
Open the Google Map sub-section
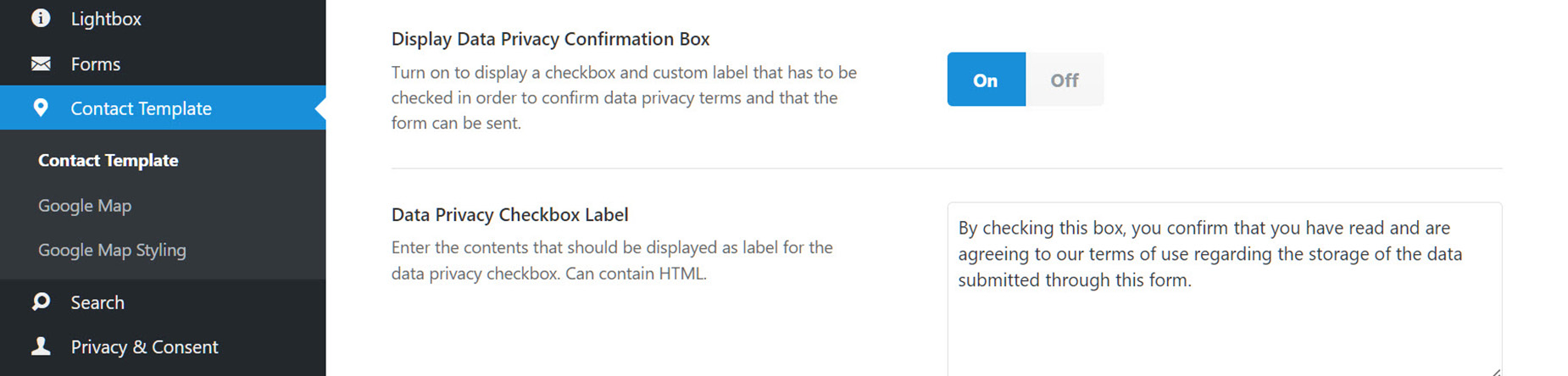[x=85, y=206]
